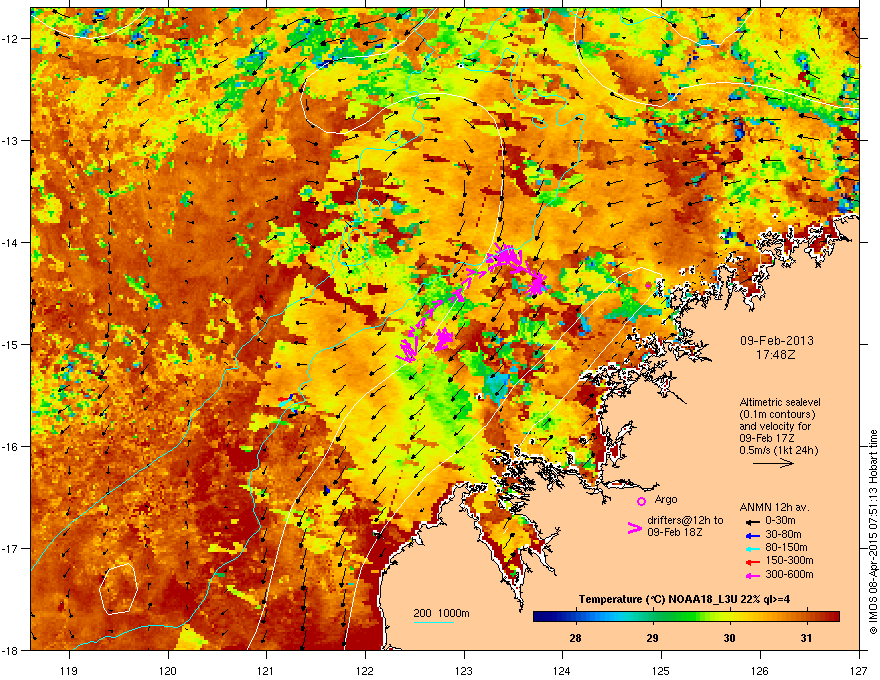Select the black 0-30m arrow in legend
The image size is (880, 680).
click(x=752, y=521)
